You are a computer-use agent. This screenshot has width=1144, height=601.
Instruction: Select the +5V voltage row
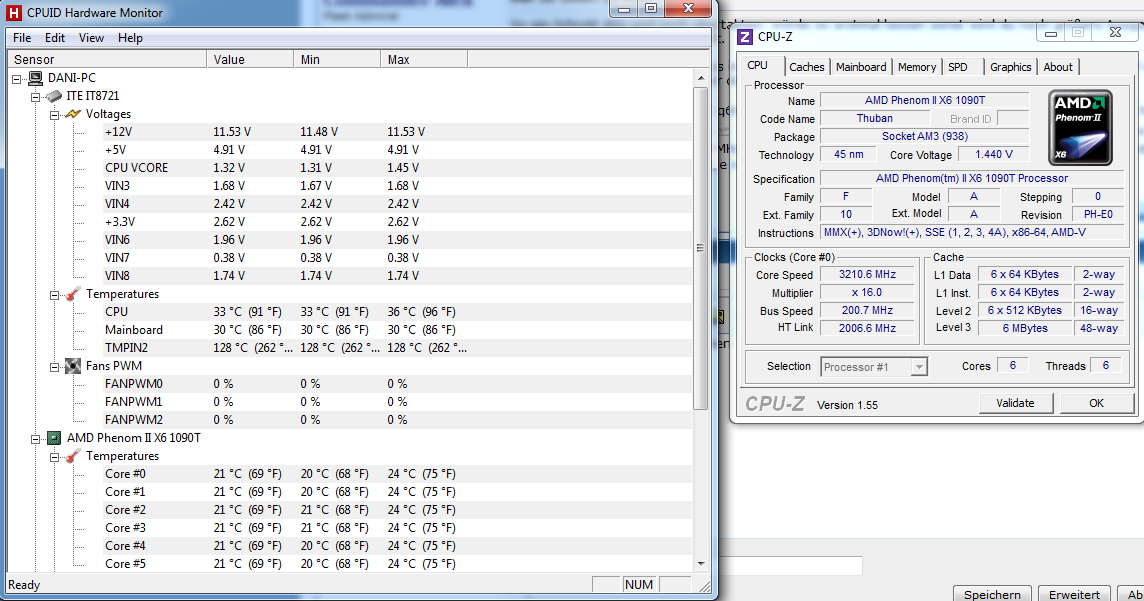coord(398,150)
